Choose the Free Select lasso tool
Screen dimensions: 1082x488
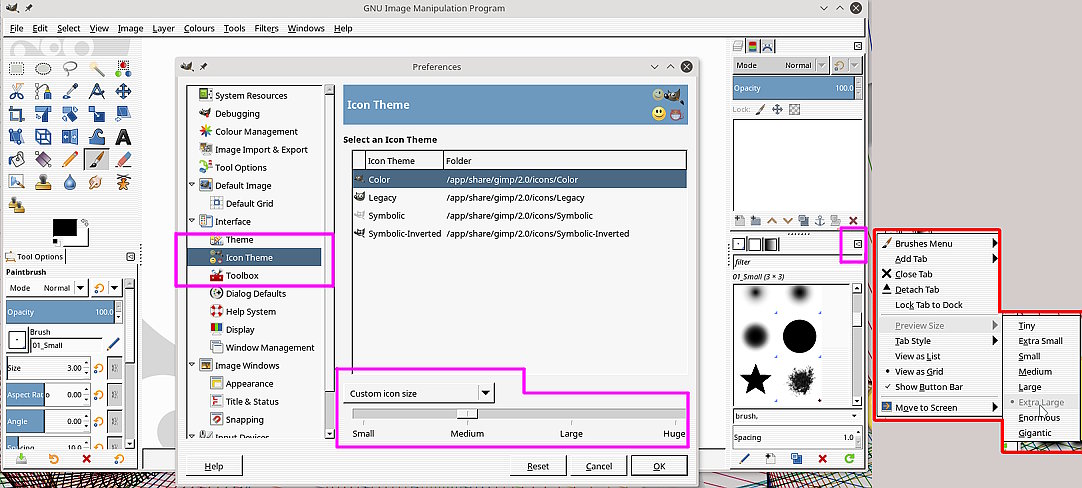click(x=70, y=68)
